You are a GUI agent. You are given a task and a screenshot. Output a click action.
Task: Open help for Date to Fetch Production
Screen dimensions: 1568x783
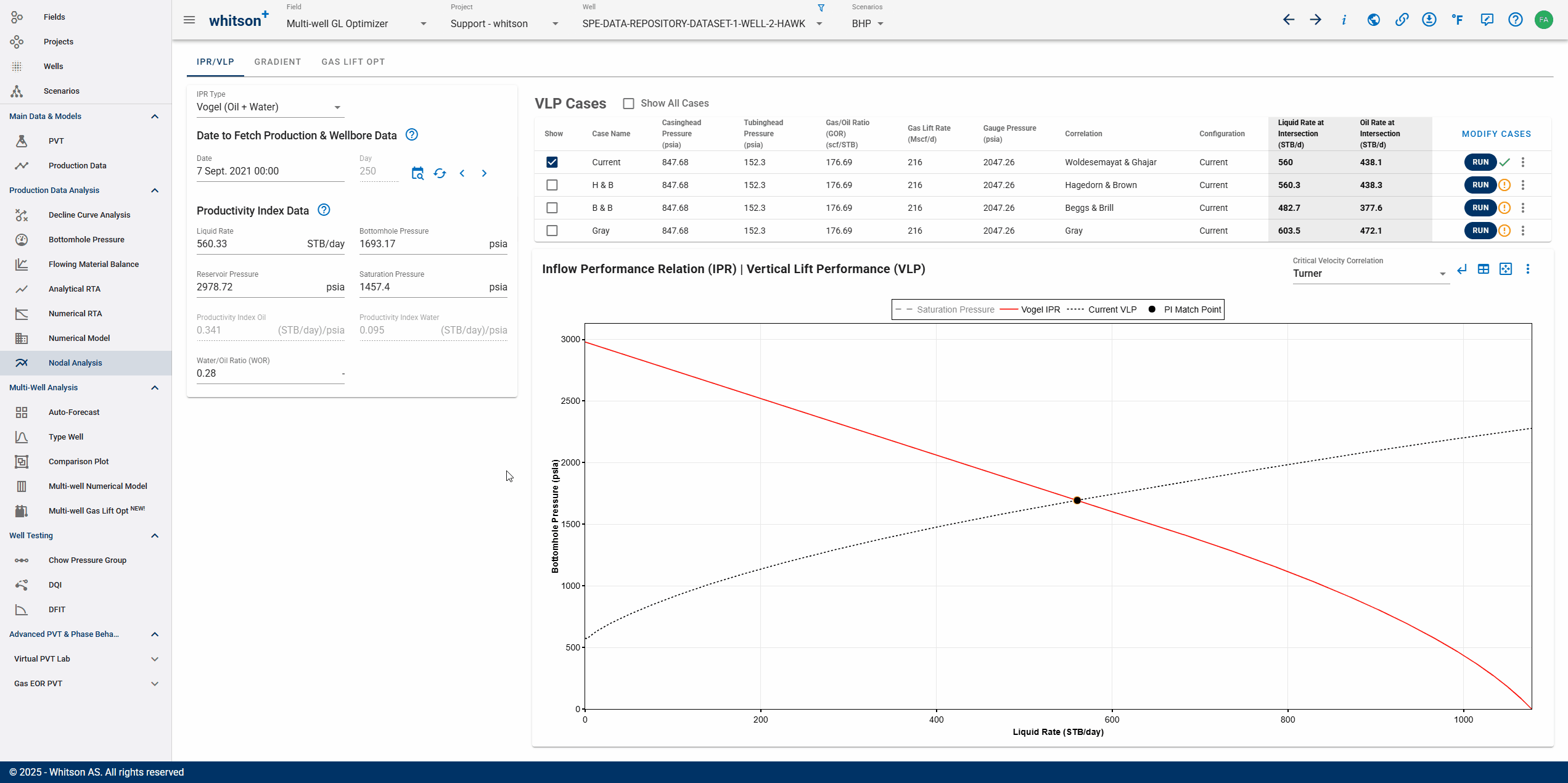point(412,134)
